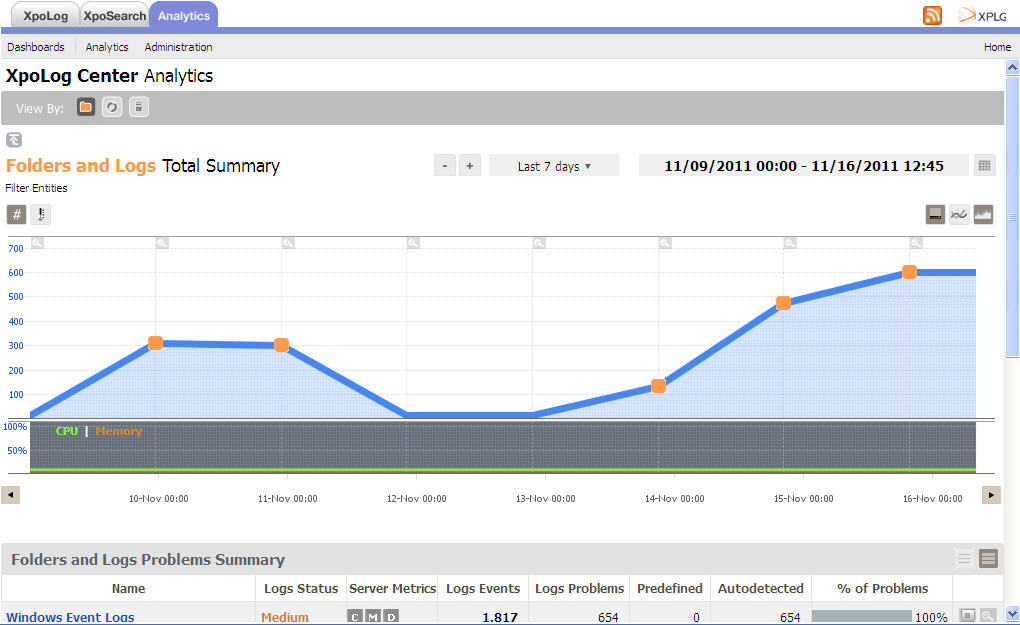This screenshot has height=625, width=1020.
Task: Select the folders view-by icon
Action: click(x=86, y=107)
